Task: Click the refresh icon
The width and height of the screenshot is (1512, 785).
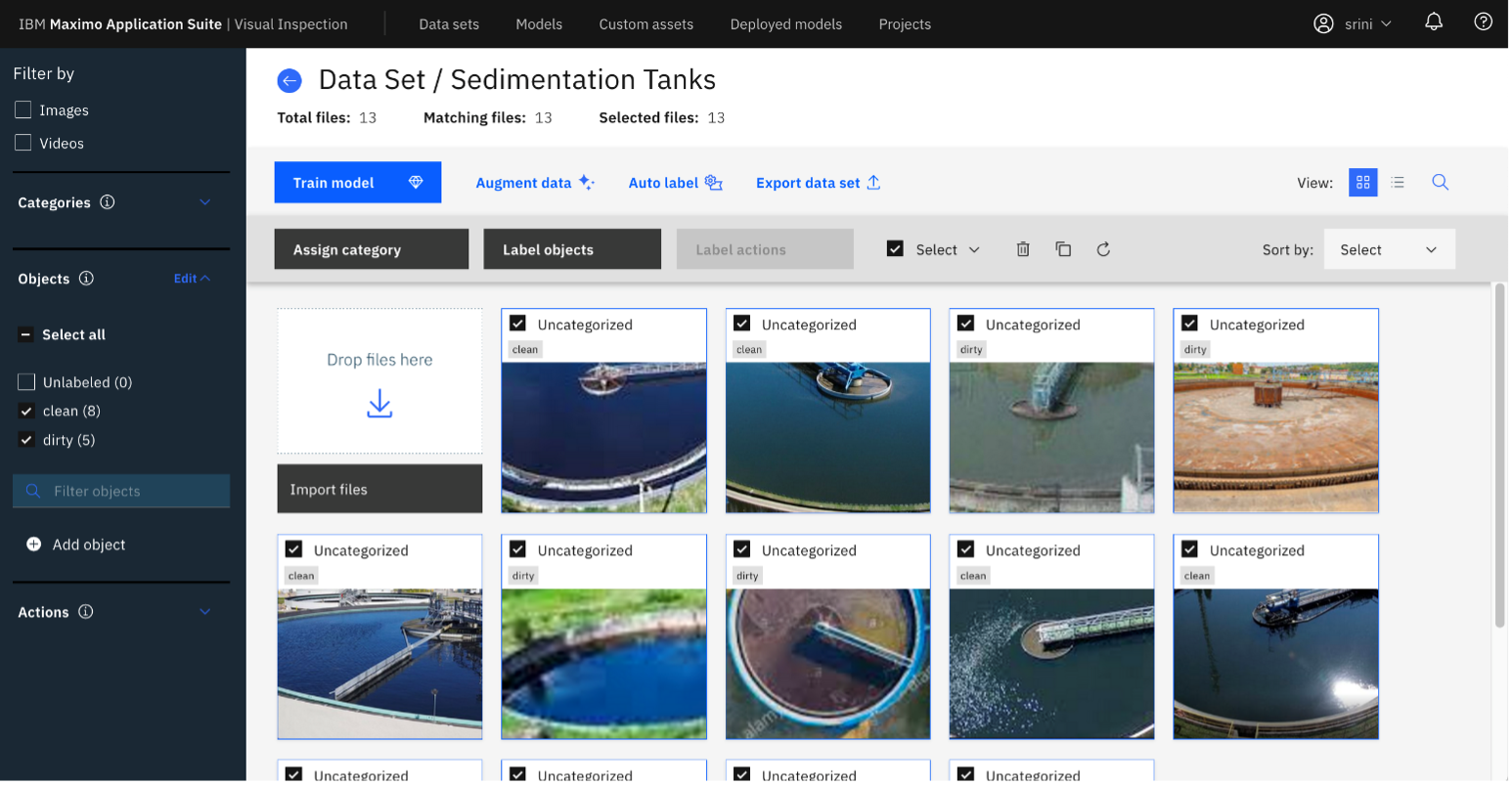Action: pos(1103,250)
